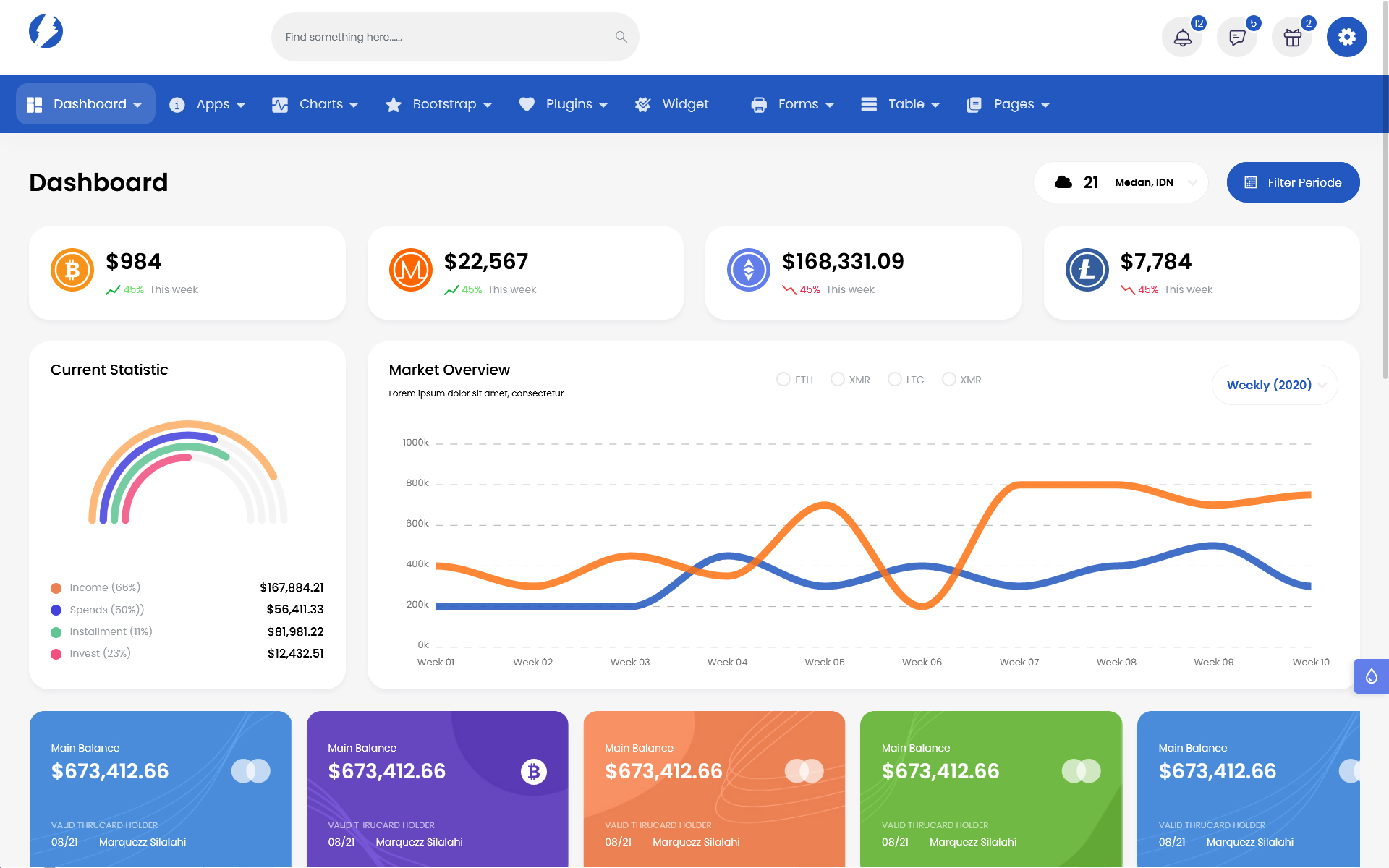The height and width of the screenshot is (868, 1389).
Task: Click the gift box icon
Action: (x=1292, y=37)
